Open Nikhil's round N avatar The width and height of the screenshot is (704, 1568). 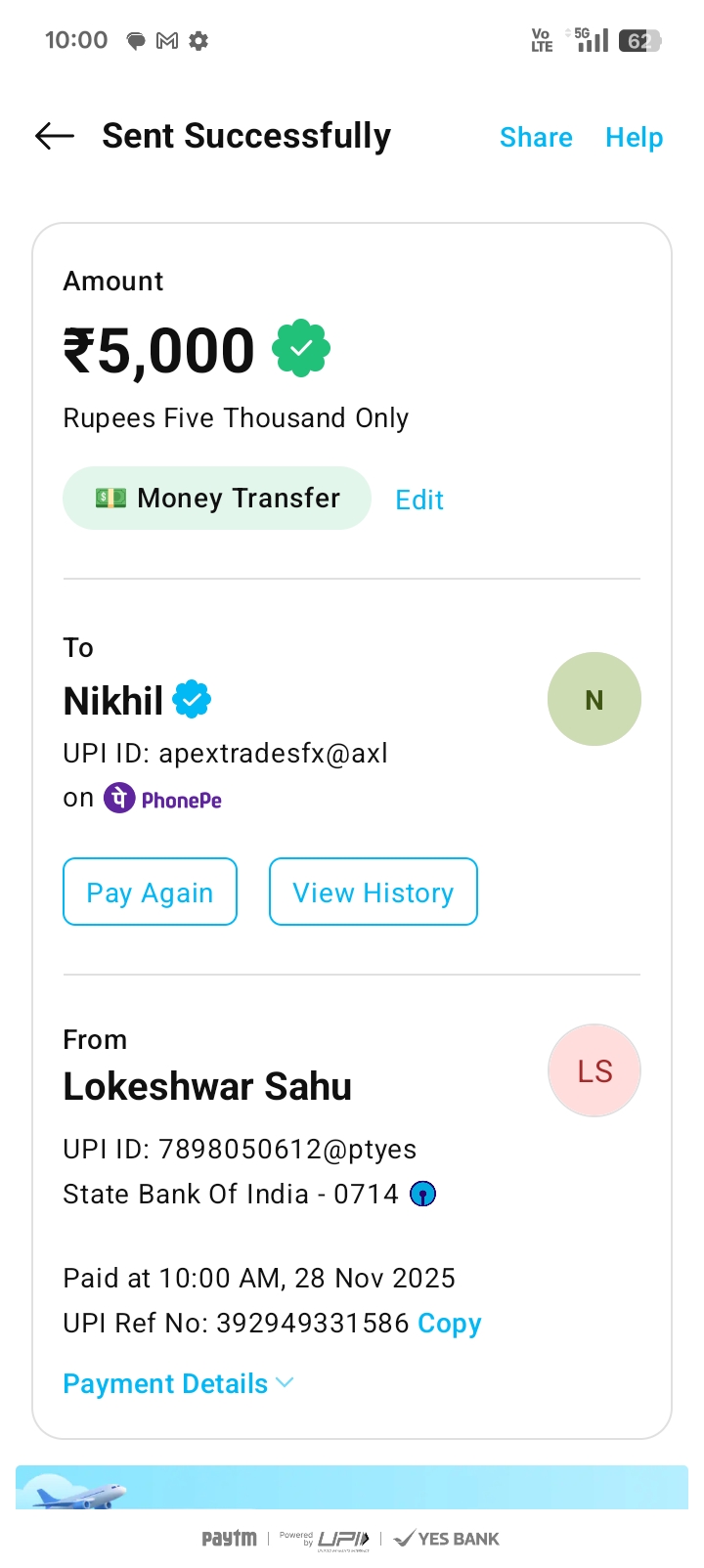pos(594,699)
